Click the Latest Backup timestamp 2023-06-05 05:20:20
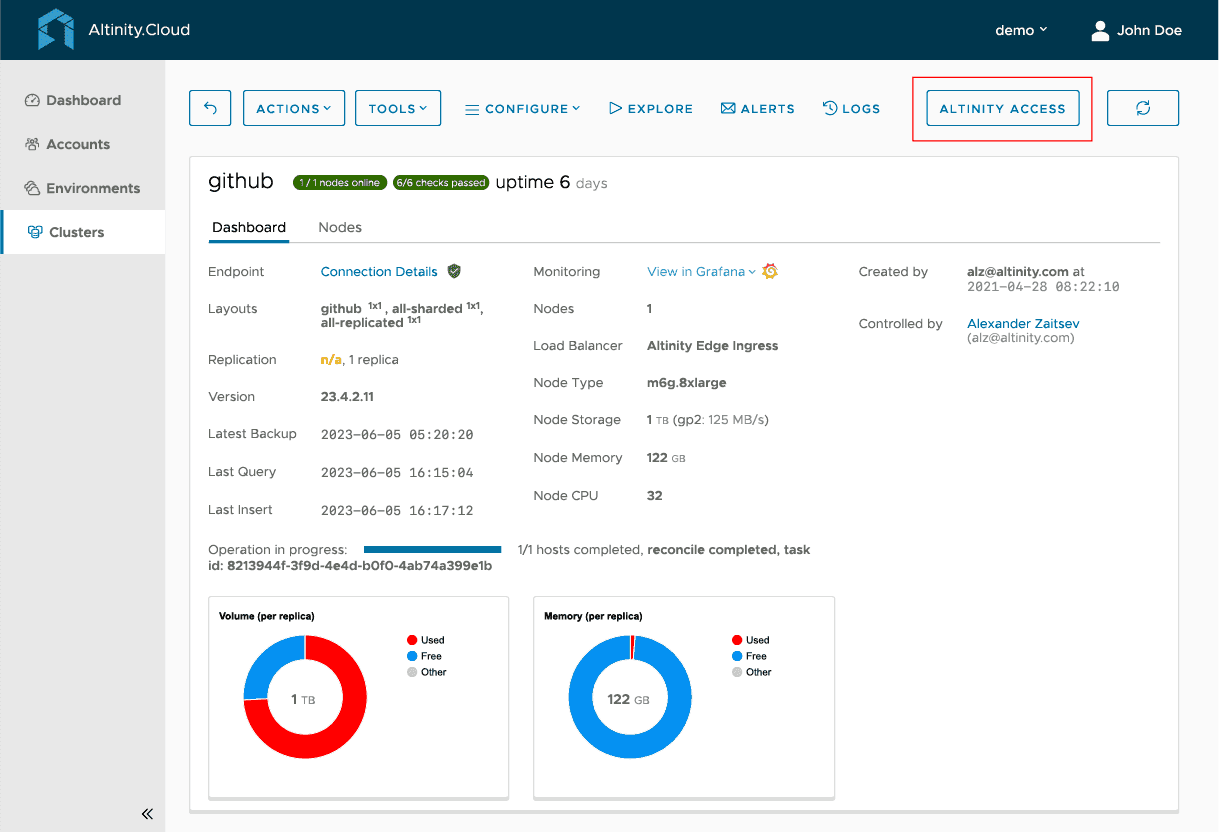 pos(397,434)
